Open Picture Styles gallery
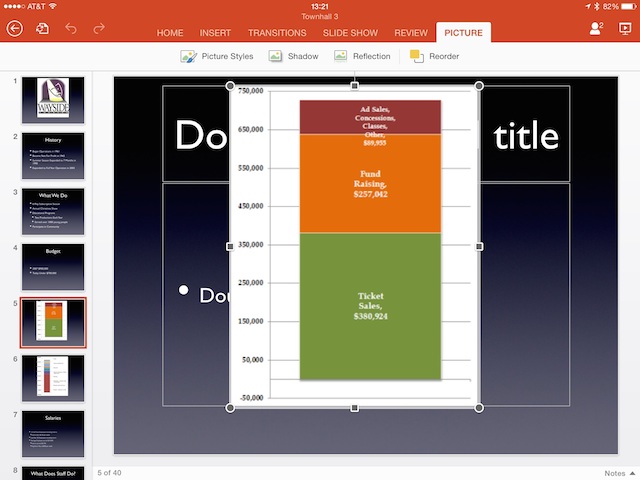 [x=217, y=56]
